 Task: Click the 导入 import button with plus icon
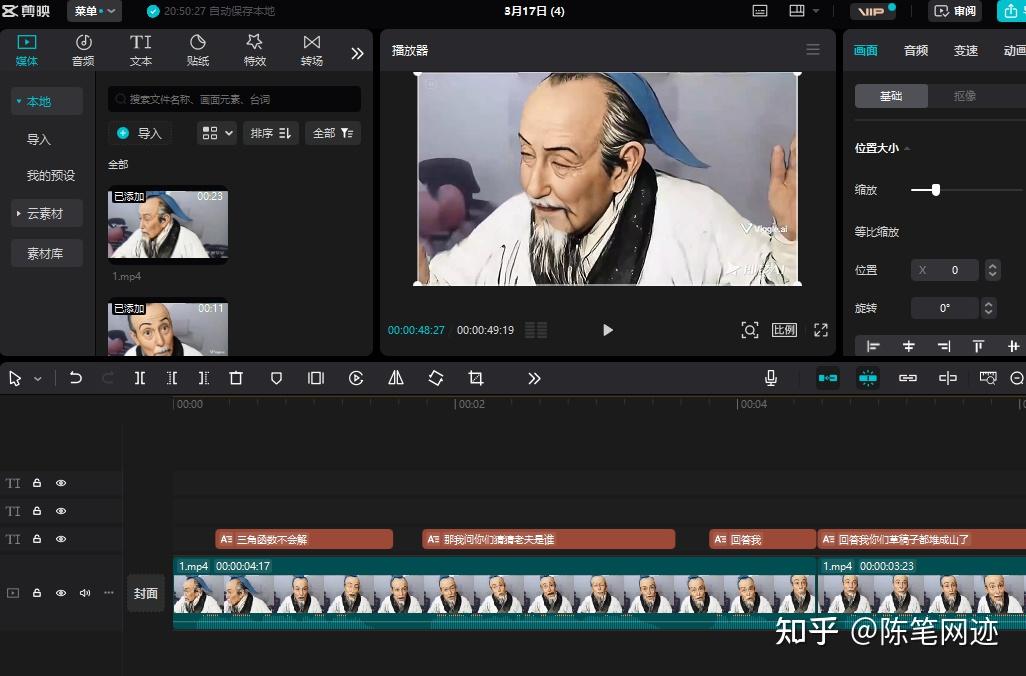pos(140,133)
